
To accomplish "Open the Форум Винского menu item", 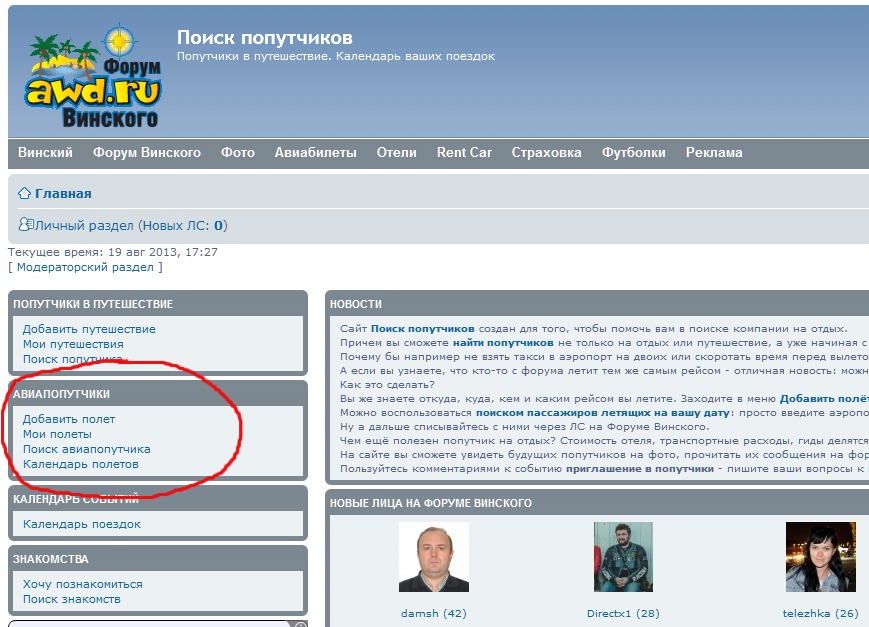I will coord(147,153).
